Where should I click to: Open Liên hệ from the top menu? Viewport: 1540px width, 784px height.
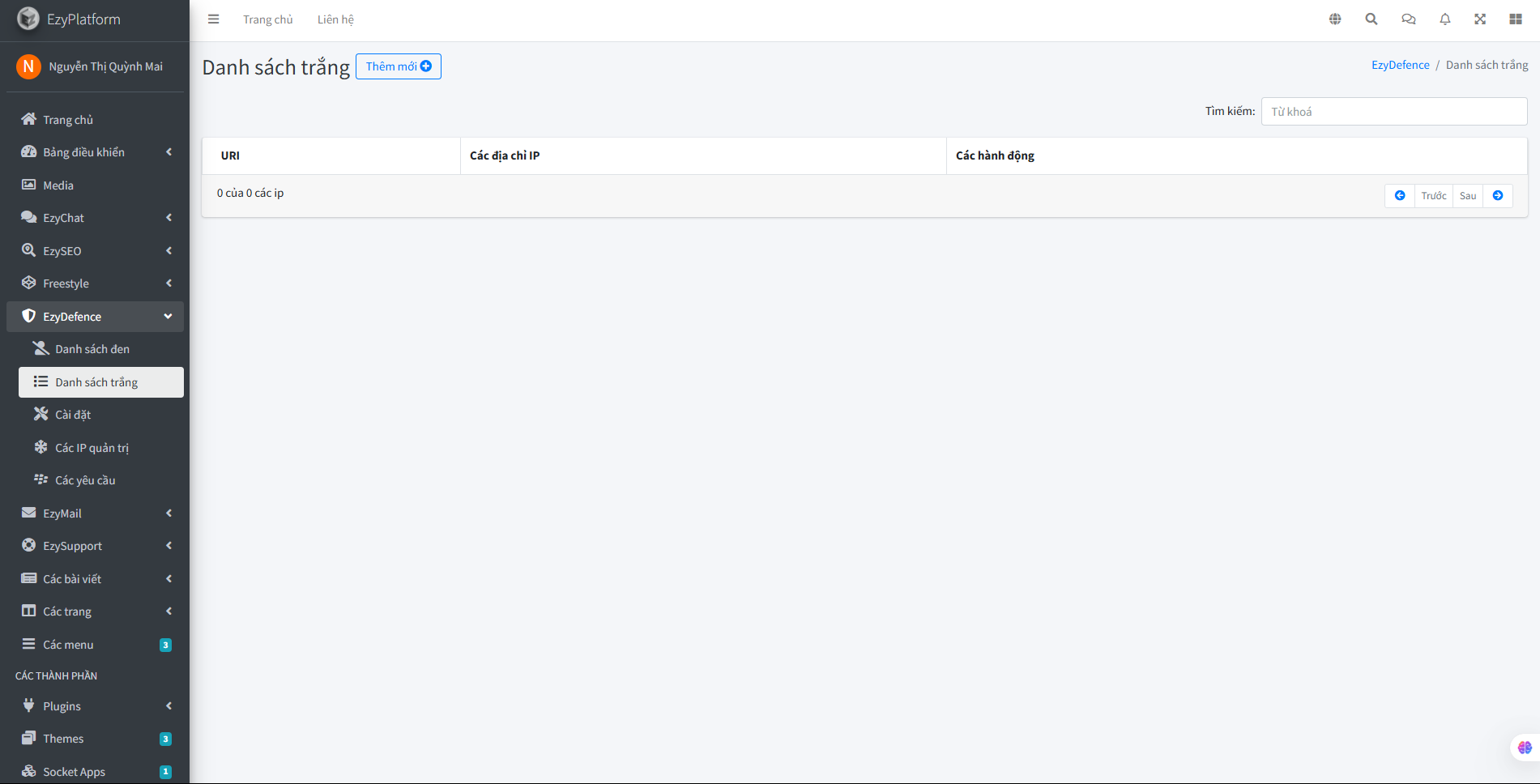335,19
